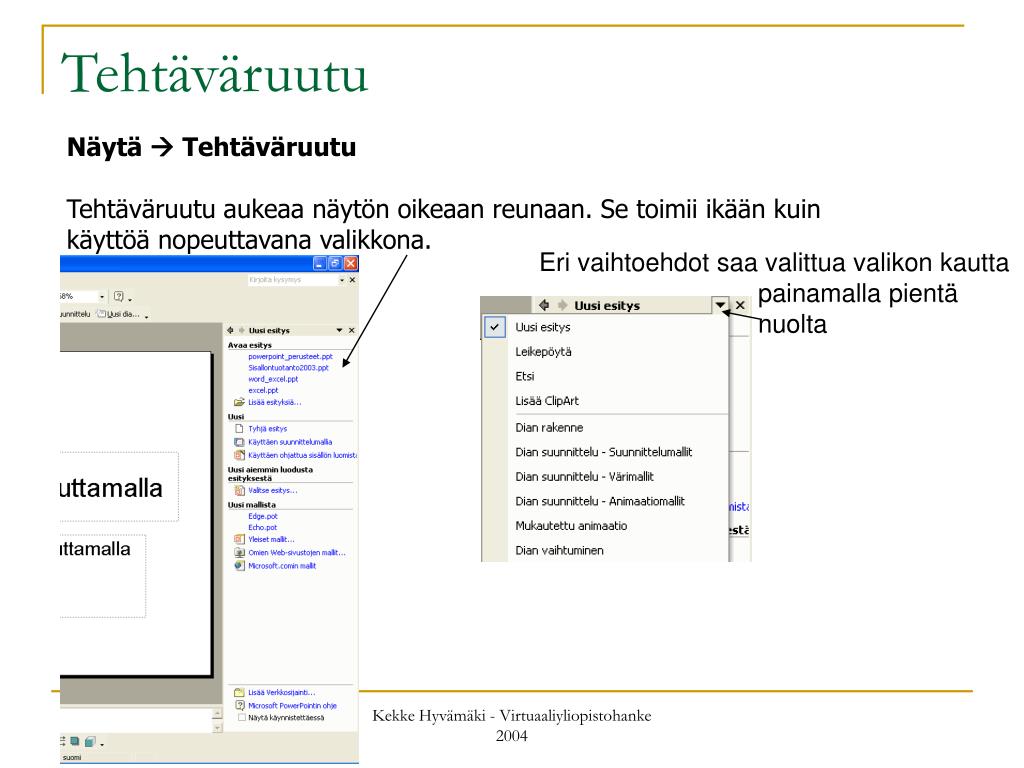Close the enlarged Uusi esitys task pane
This screenshot has height=768, width=1024.
point(740,305)
